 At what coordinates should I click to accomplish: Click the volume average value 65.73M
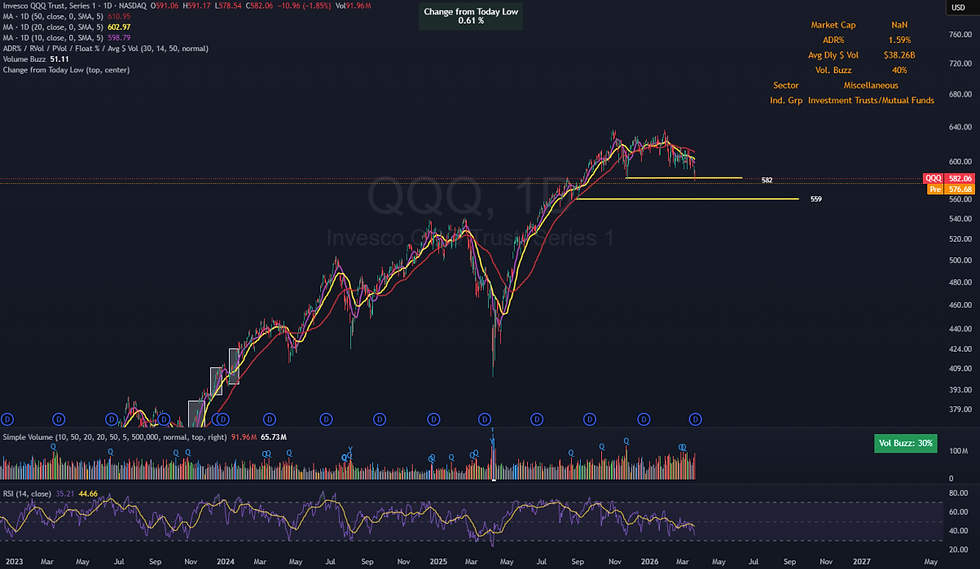274,437
